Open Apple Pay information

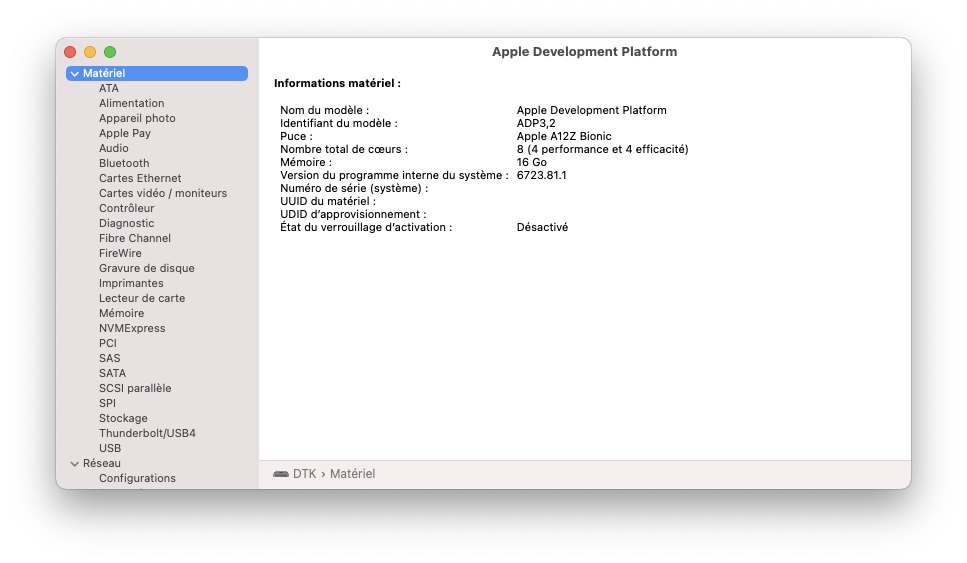[x=125, y=133]
